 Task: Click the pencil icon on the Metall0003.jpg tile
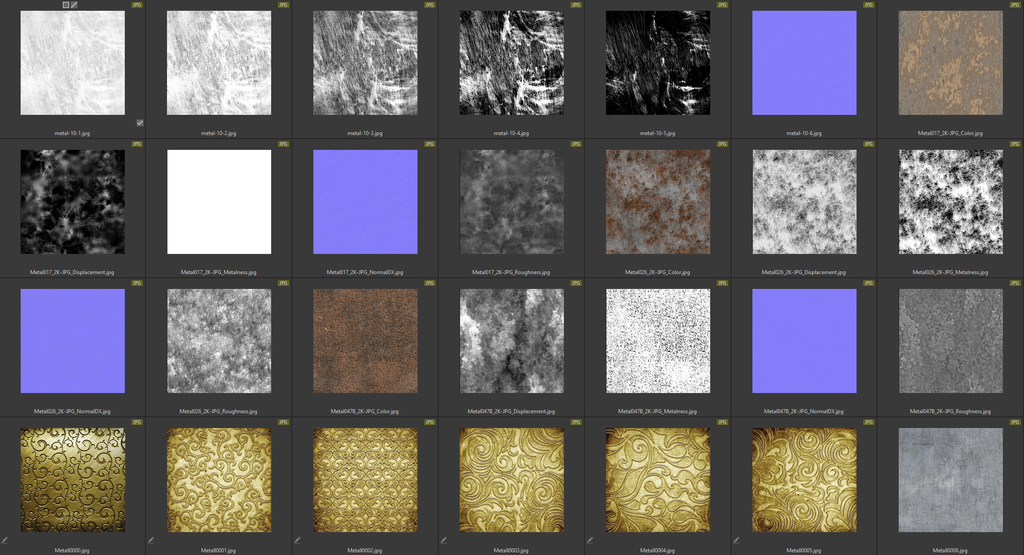(x=443, y=540)
